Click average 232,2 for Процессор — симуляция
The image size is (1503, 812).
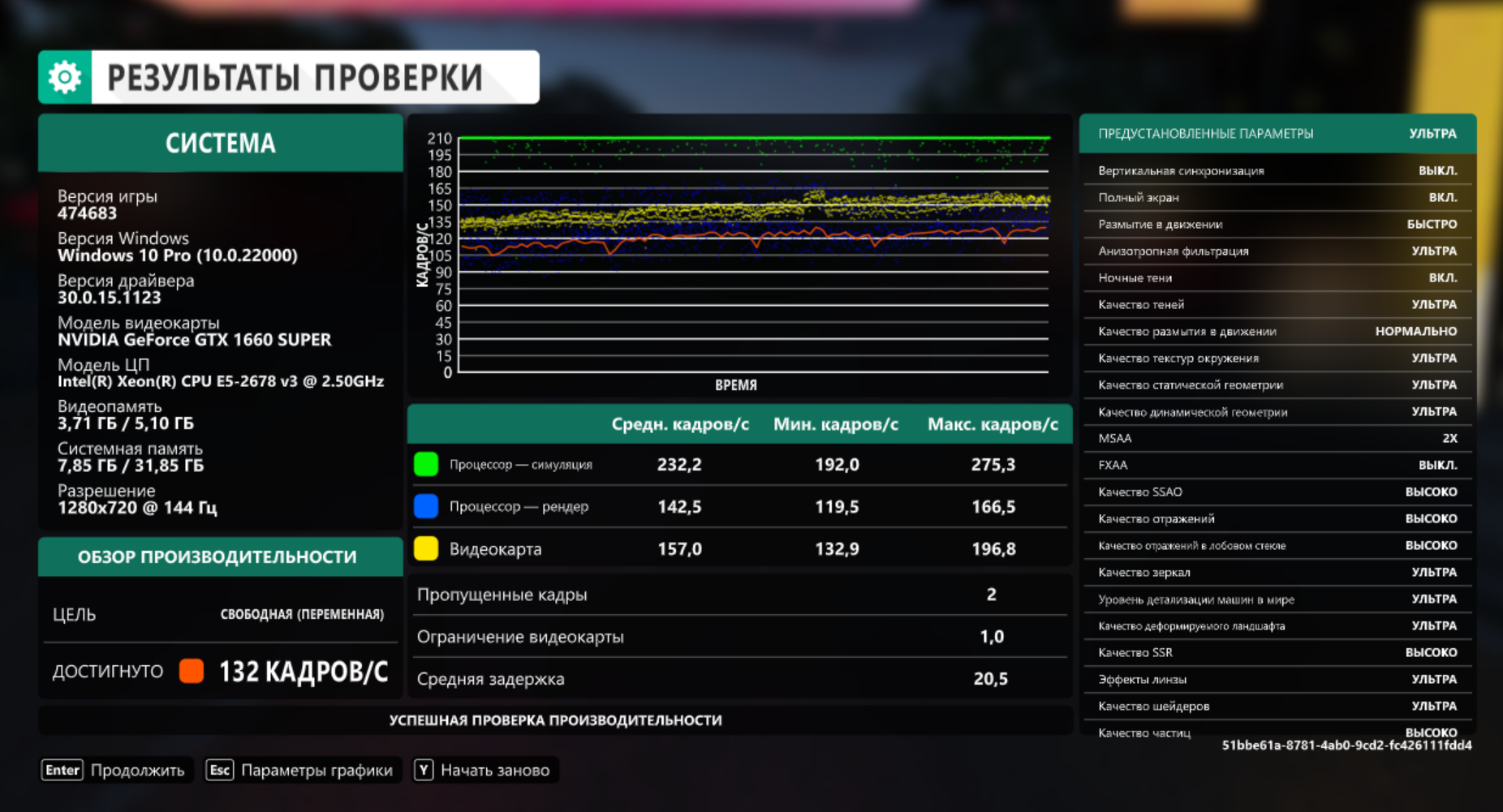click(679, 464)
